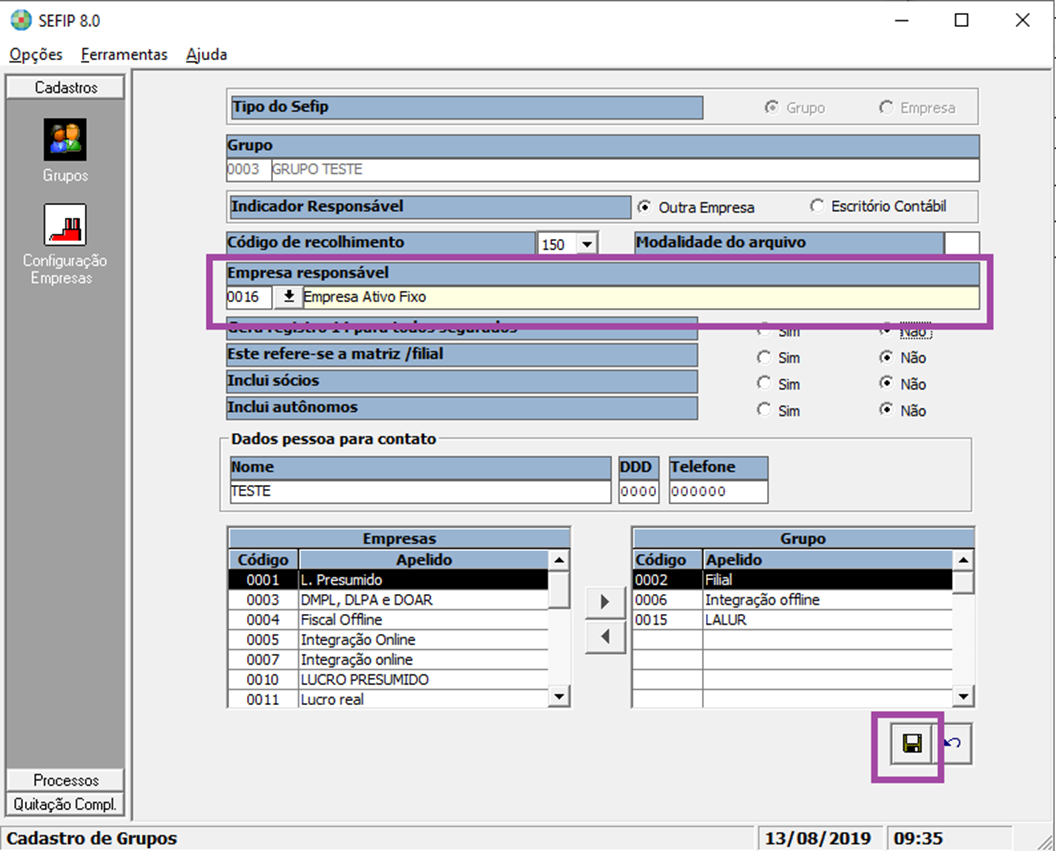Open the Opções menu
The width and height of the screenshot is (1056, 851).
pyautogui.click(x=36, y=55)
